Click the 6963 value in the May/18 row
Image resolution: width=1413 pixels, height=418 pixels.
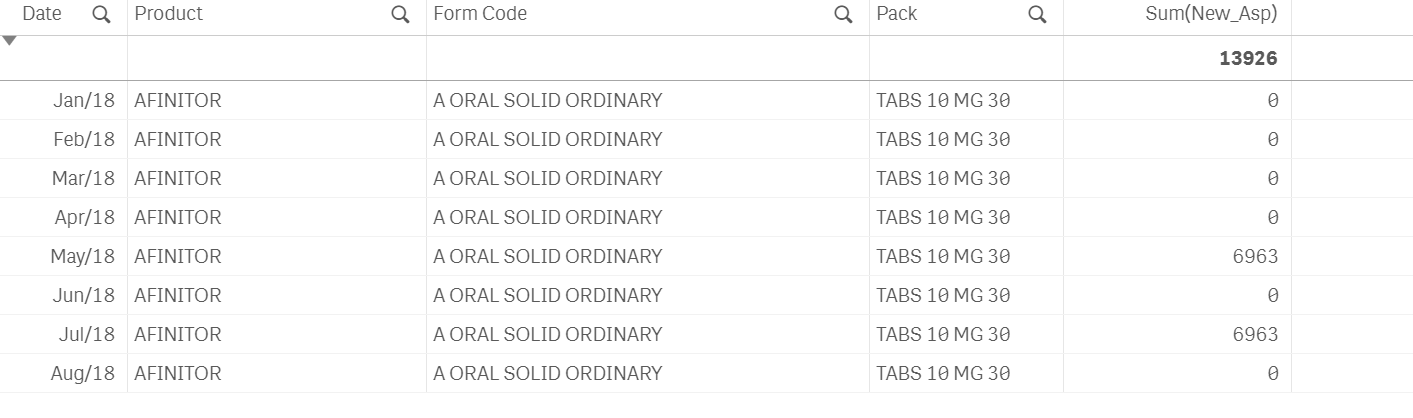pos(1255,256)
